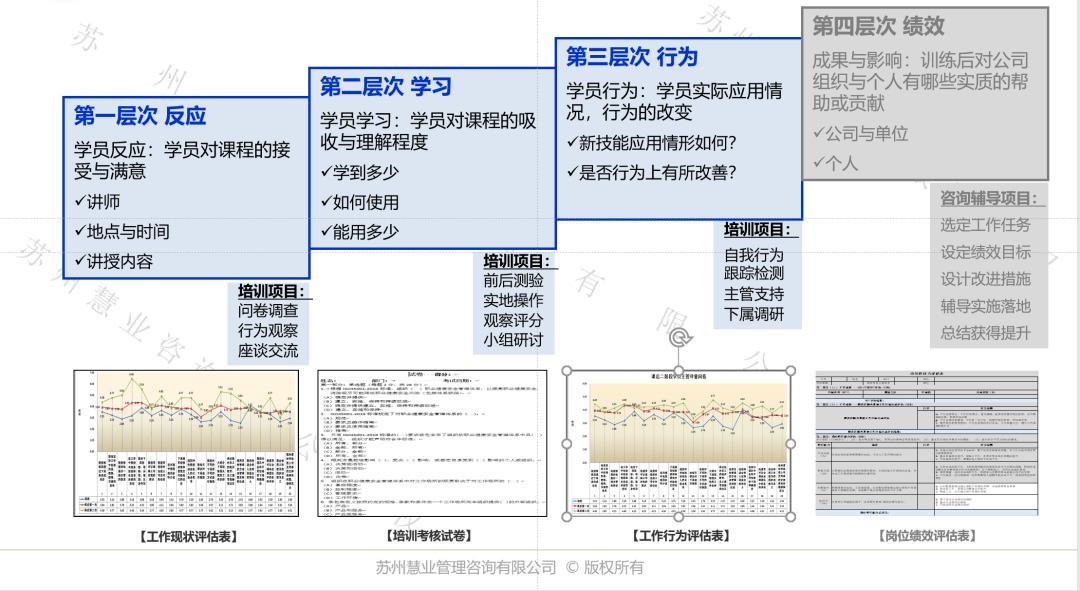This screenshot has width=1080, height=591.
Task: Click the 【培训考核试卷】 caption label
Action: click(430, 533)
